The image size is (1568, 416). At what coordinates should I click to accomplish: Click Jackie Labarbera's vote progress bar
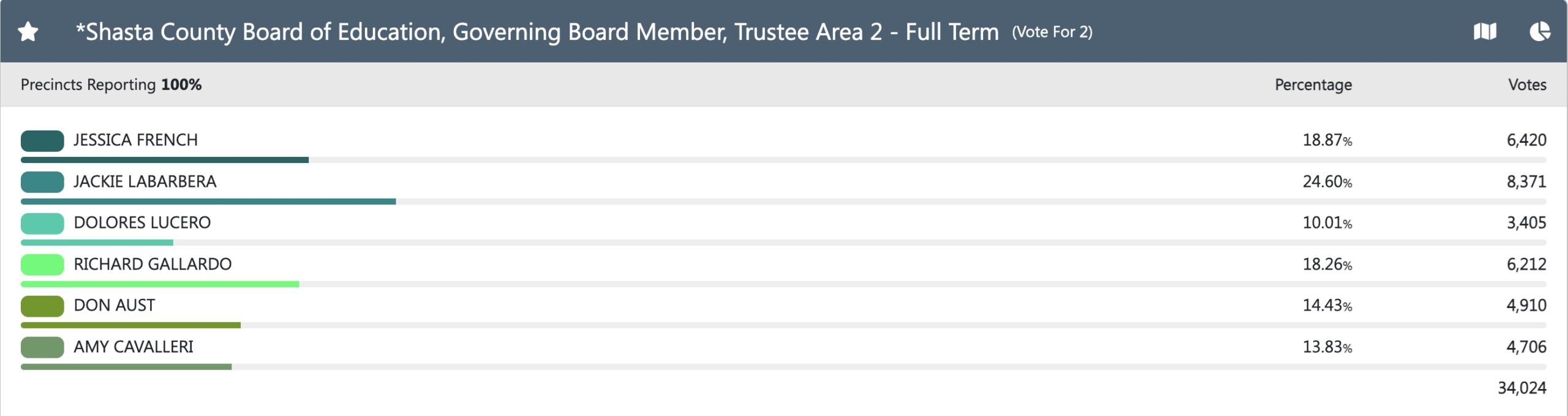(x=208, y=202)
